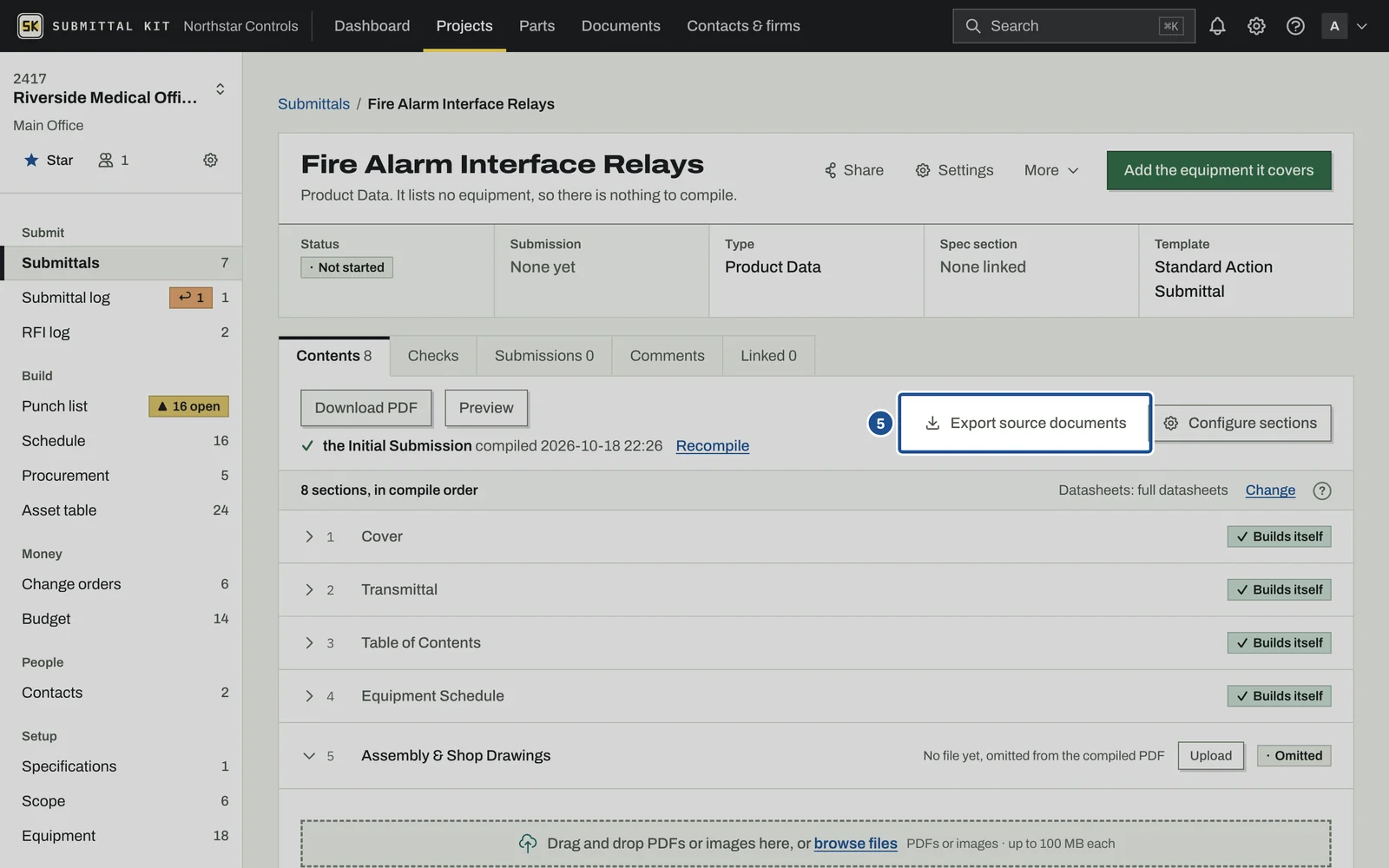Screen dimensions: 1389x868
Task: Open the project switcher chevrons
Action: 220,89
